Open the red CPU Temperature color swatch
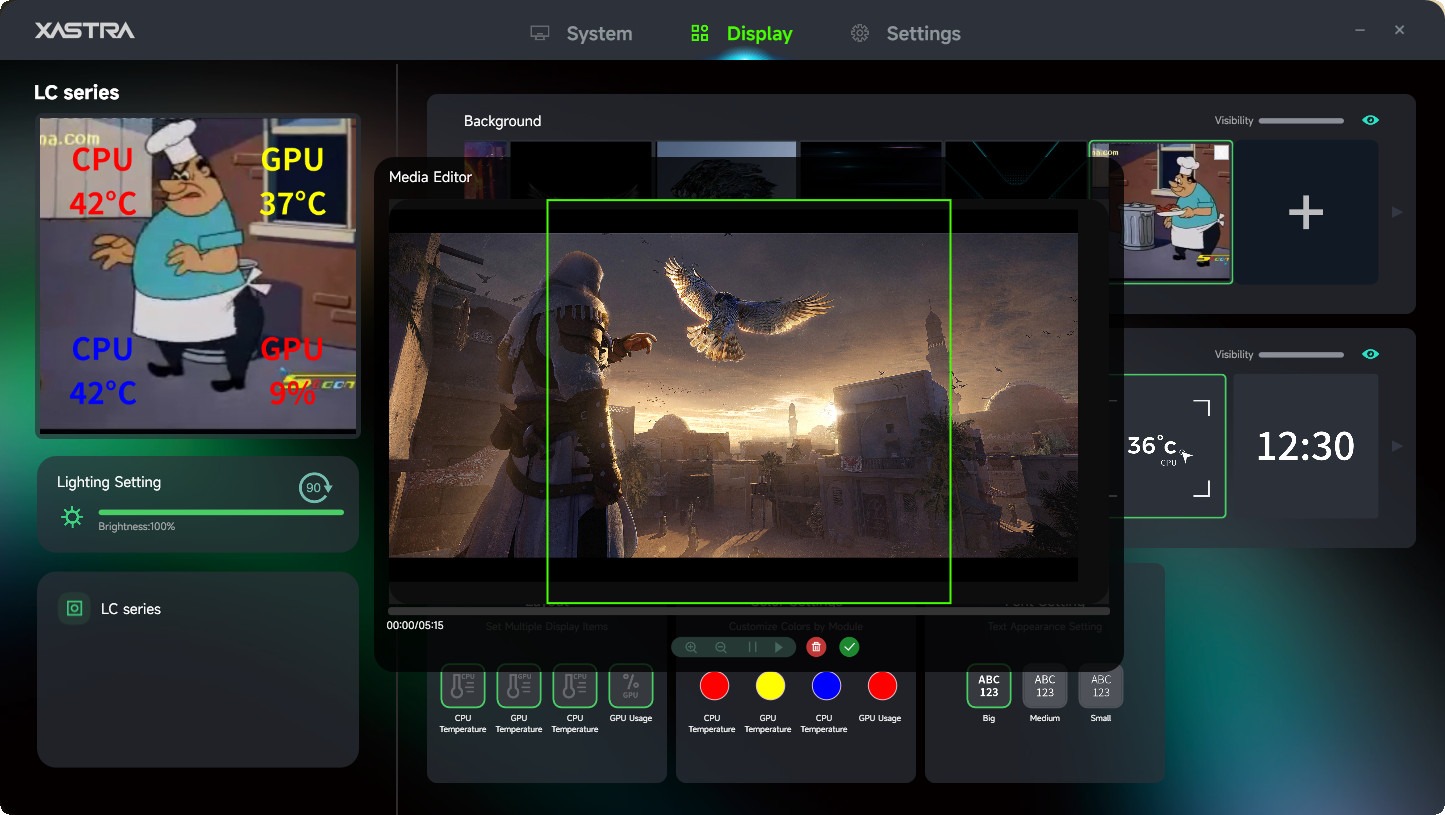The image size is (1445, 815). [x=714, y=686]
